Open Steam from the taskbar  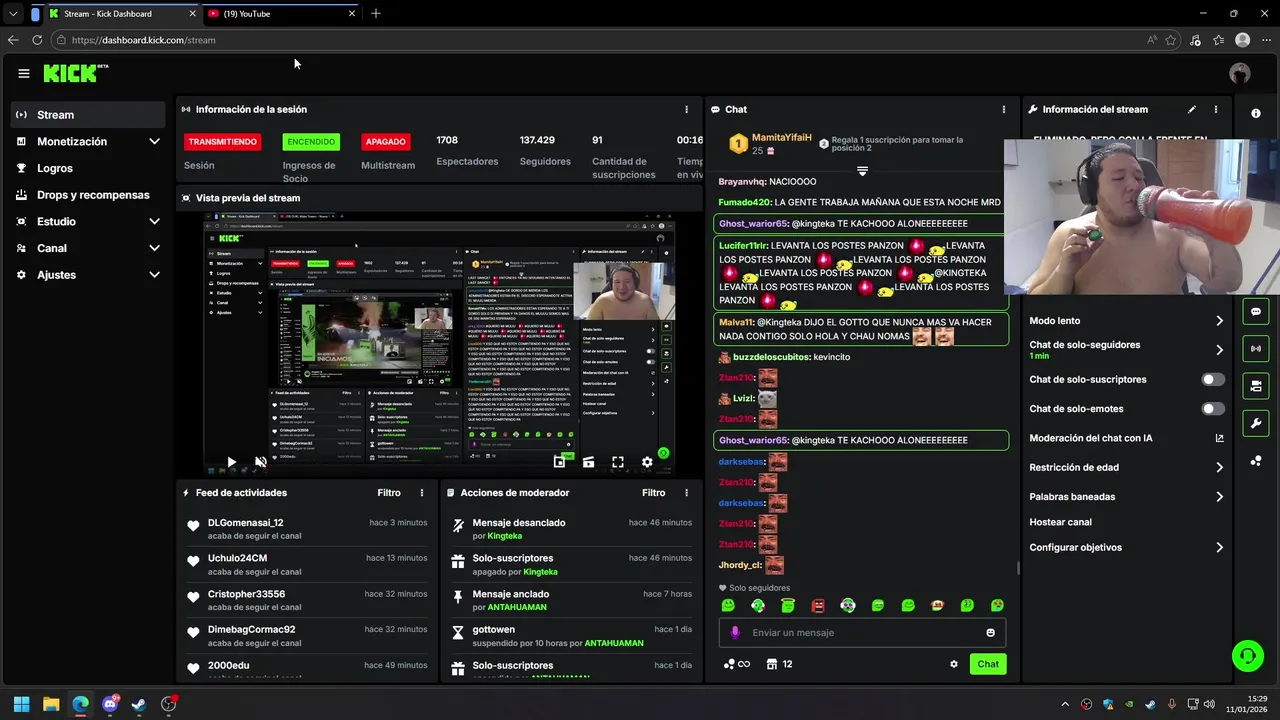click(x=139, y=705)
